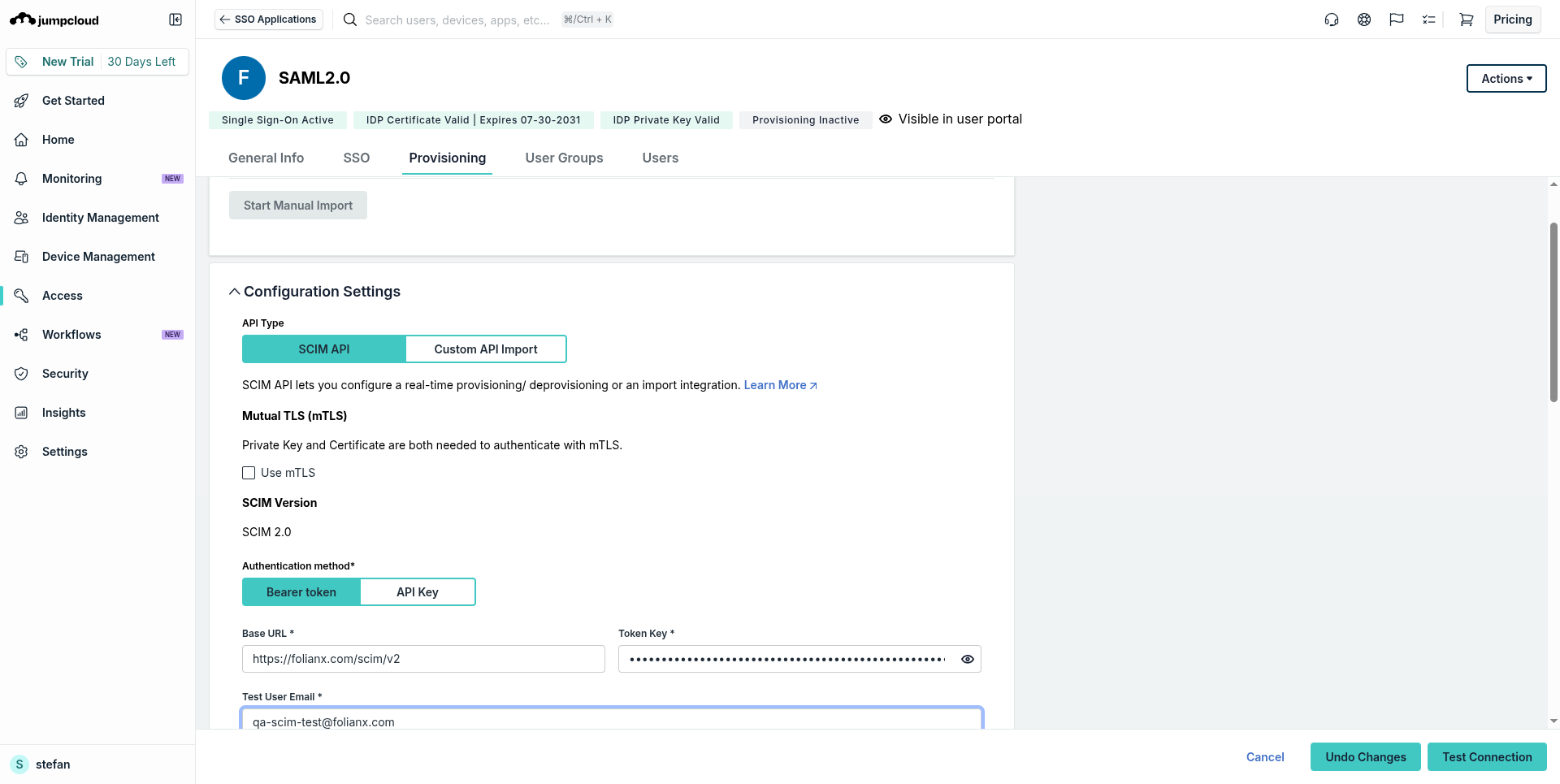
Task: Select the Provisioning tab
Action: click(x=448, y=158)
